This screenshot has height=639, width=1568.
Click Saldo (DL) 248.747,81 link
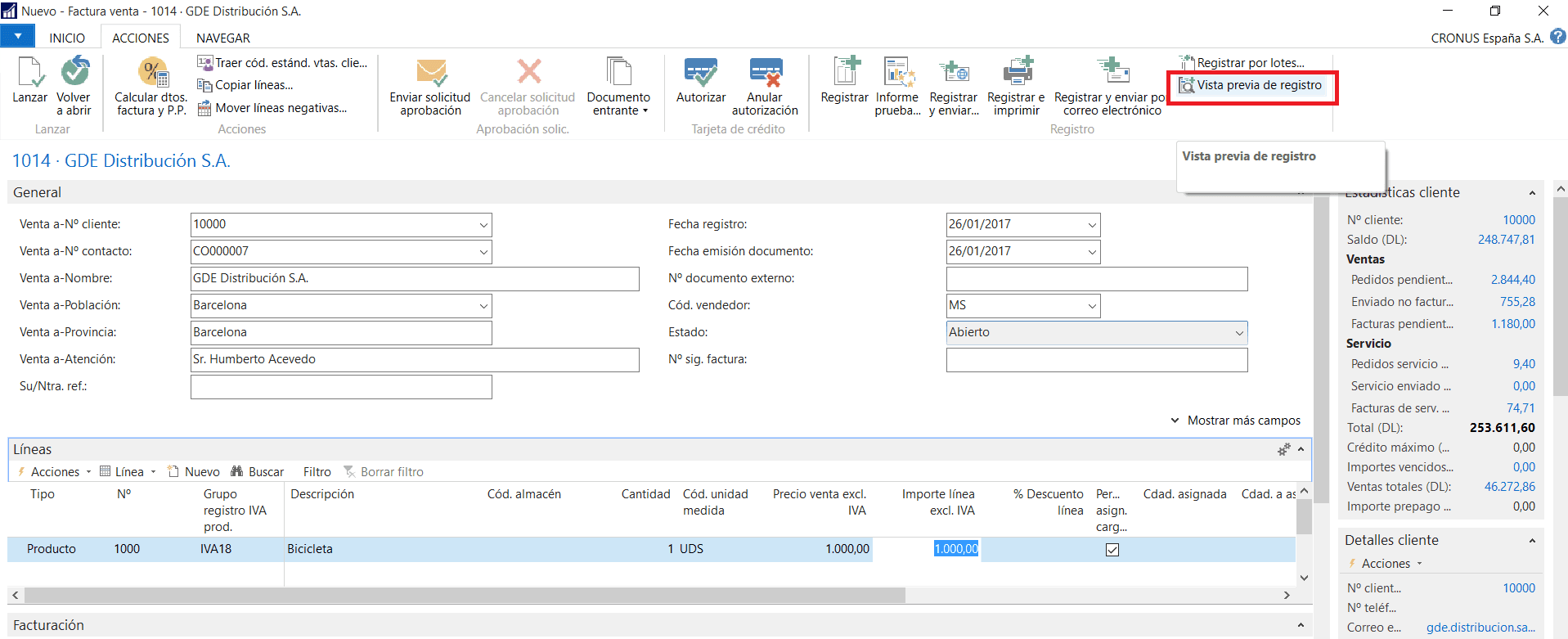coord(1507,240)
